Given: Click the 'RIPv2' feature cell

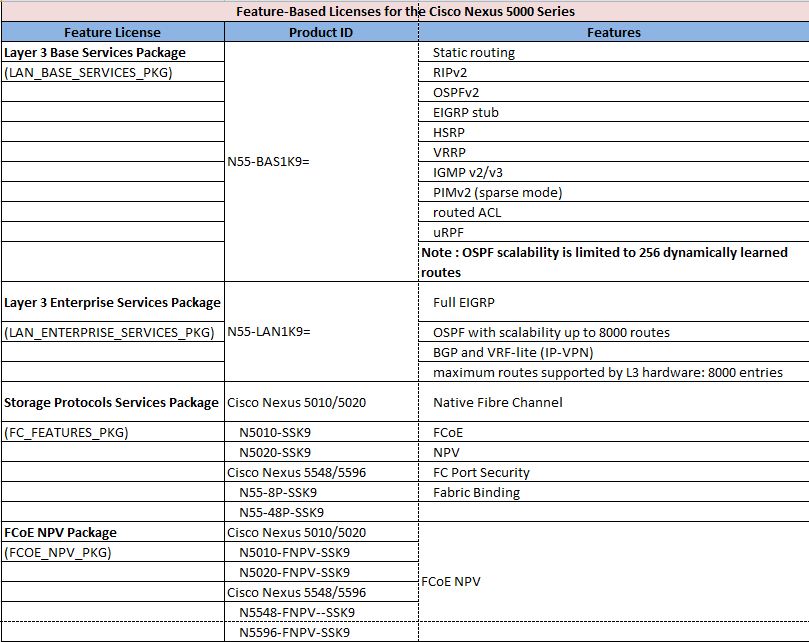Looking at the screenshot, I should coord(613,72).
